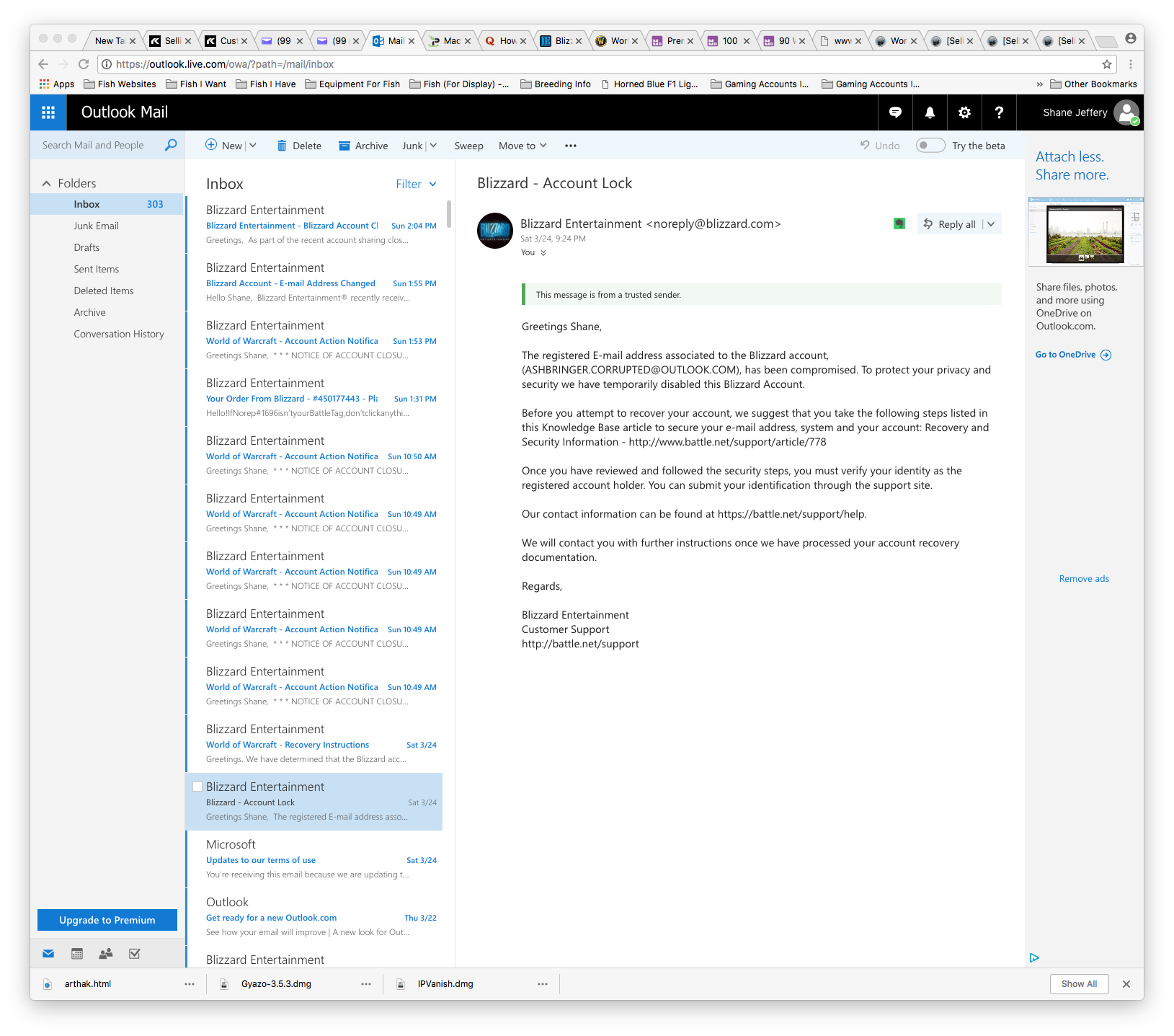
Task: Click Remove ads link
Action: click(1084, 579)
